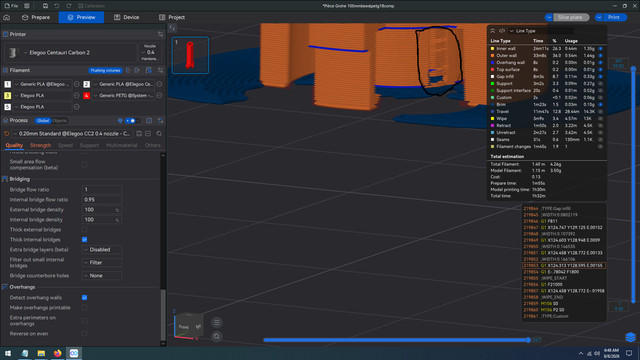Open filament 4 Generic PETG dropdown
The image size is (640, 360).
[x=124, y=96]
